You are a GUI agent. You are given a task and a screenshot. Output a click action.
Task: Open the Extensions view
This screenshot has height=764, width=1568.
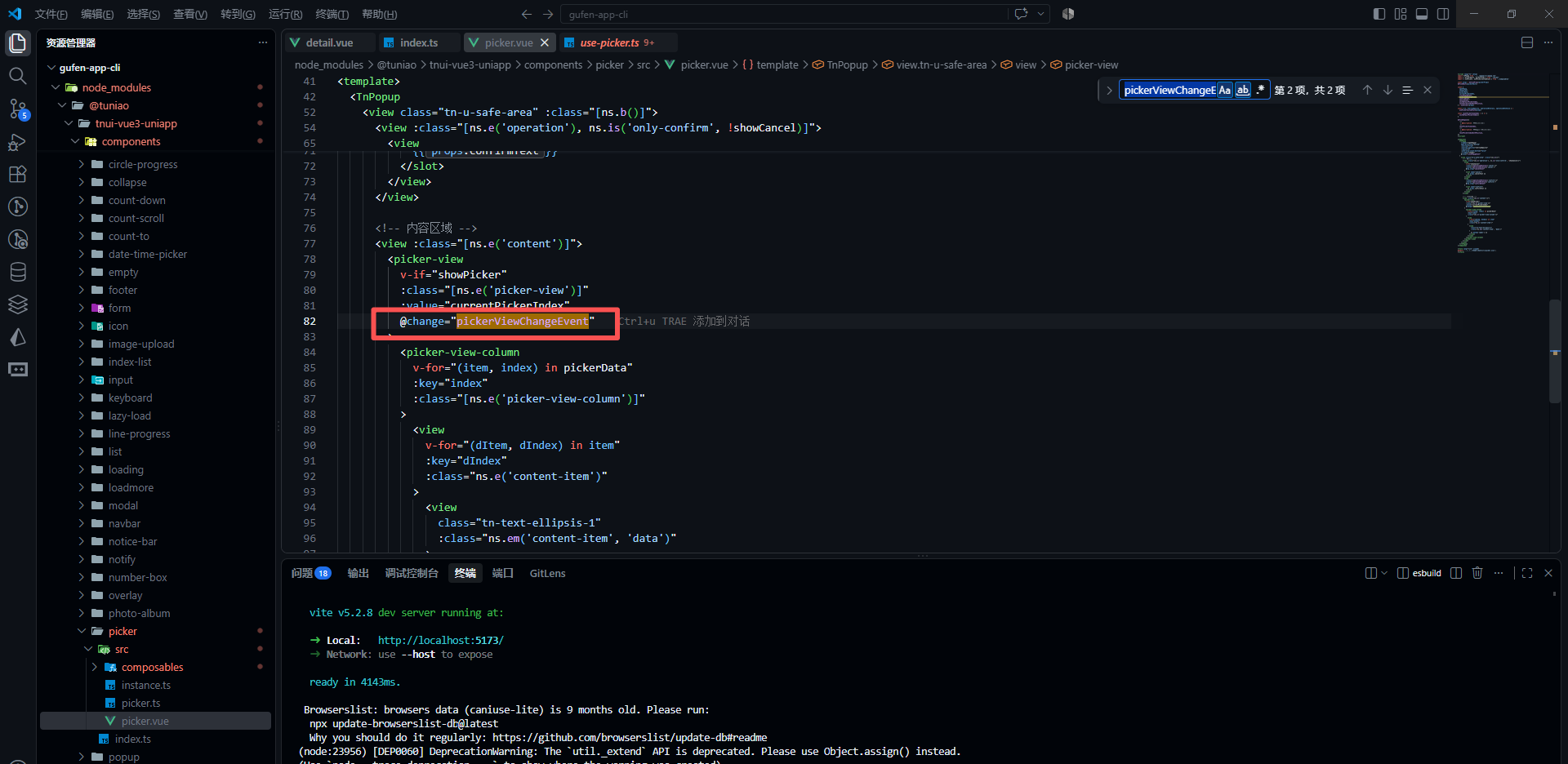point(18,174)
